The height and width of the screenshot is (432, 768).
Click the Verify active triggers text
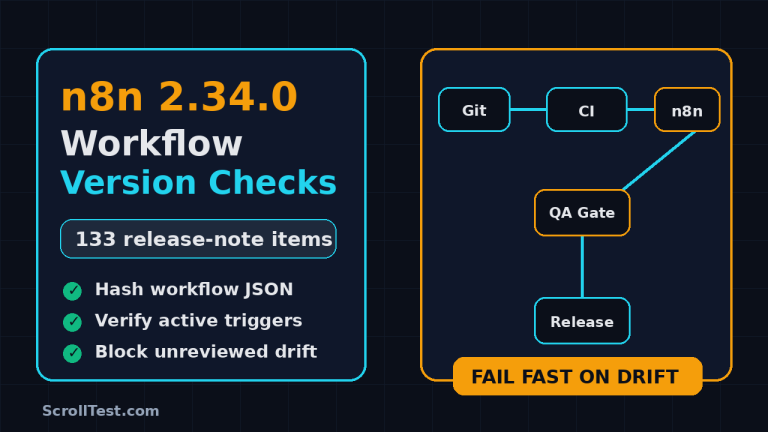(x=198, y=321)
